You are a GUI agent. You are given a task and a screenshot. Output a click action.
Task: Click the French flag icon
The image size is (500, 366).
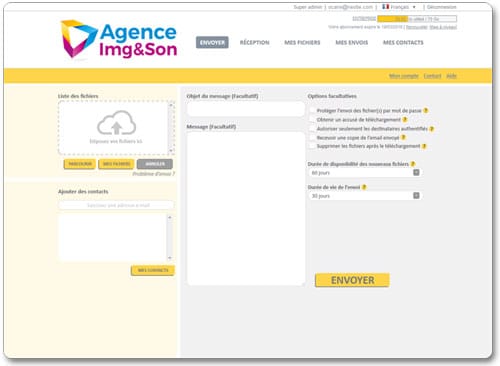click(x=386, y=7)
